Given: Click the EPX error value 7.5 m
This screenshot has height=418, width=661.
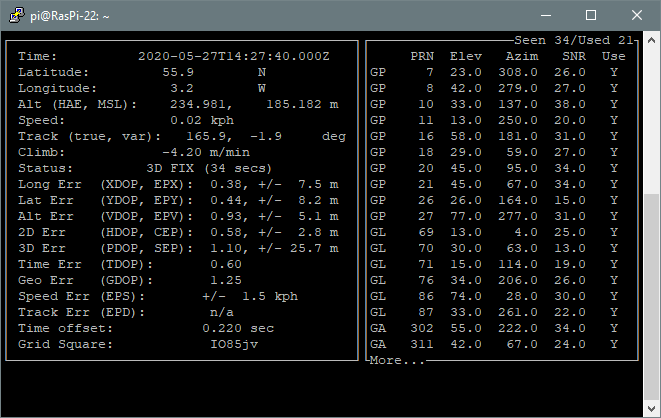Looking at the screenshot, I should (318, 185).
